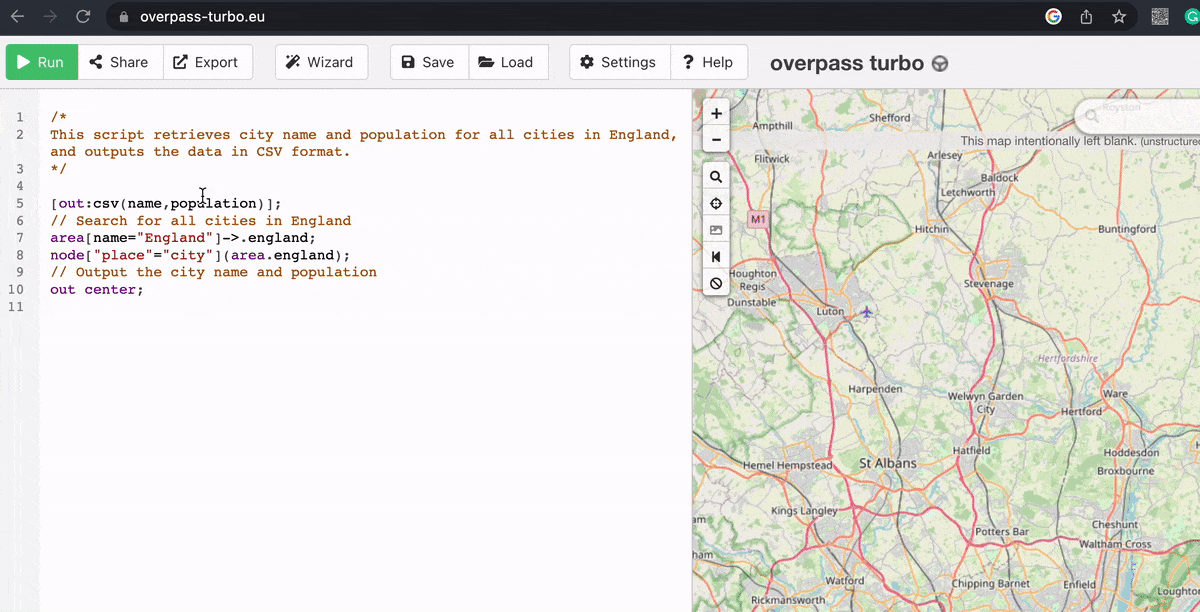Load a saved query
1200x612 pixels.
507,62
